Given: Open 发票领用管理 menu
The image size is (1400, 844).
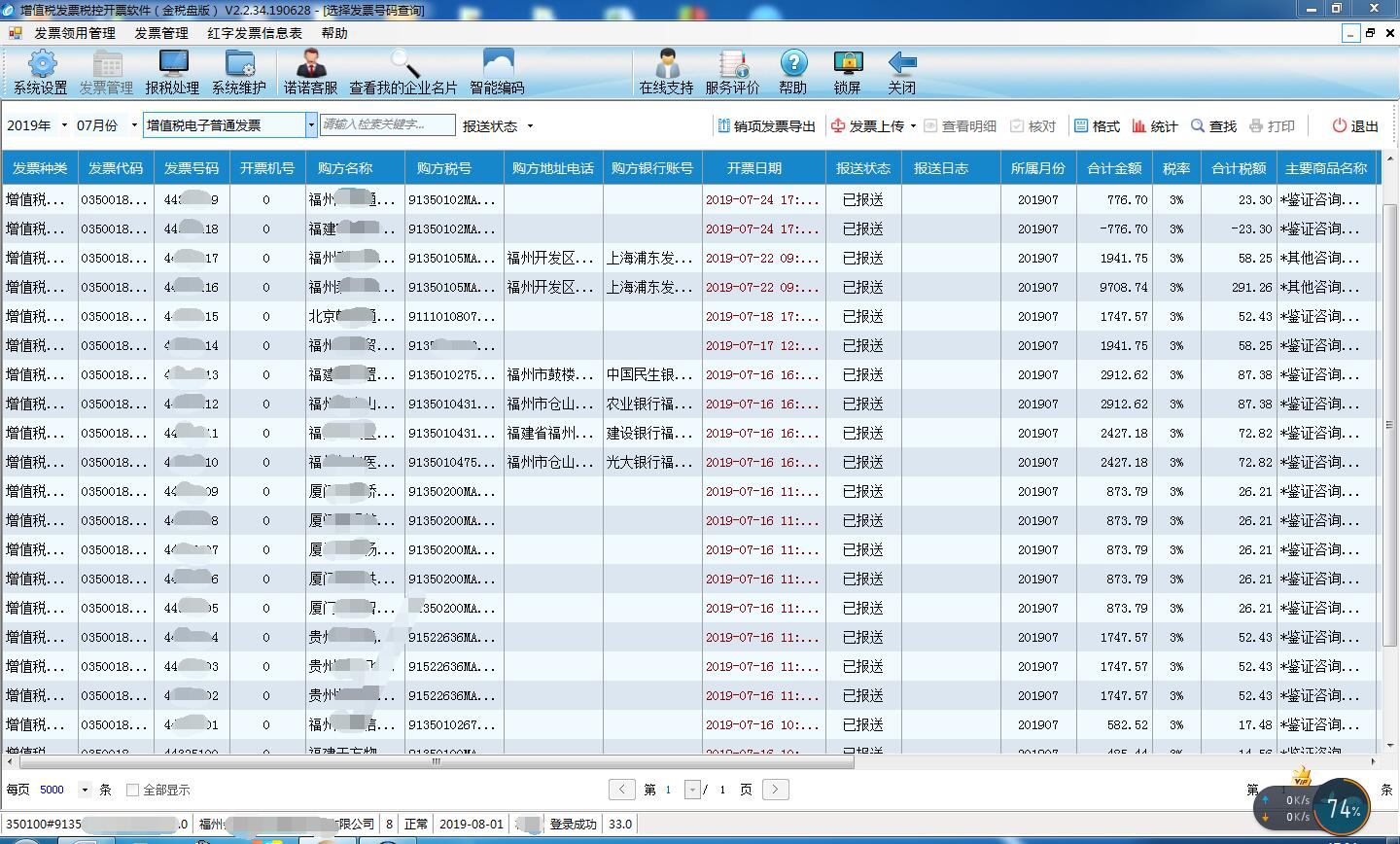Looking at the screenshot, I should 75,33.
